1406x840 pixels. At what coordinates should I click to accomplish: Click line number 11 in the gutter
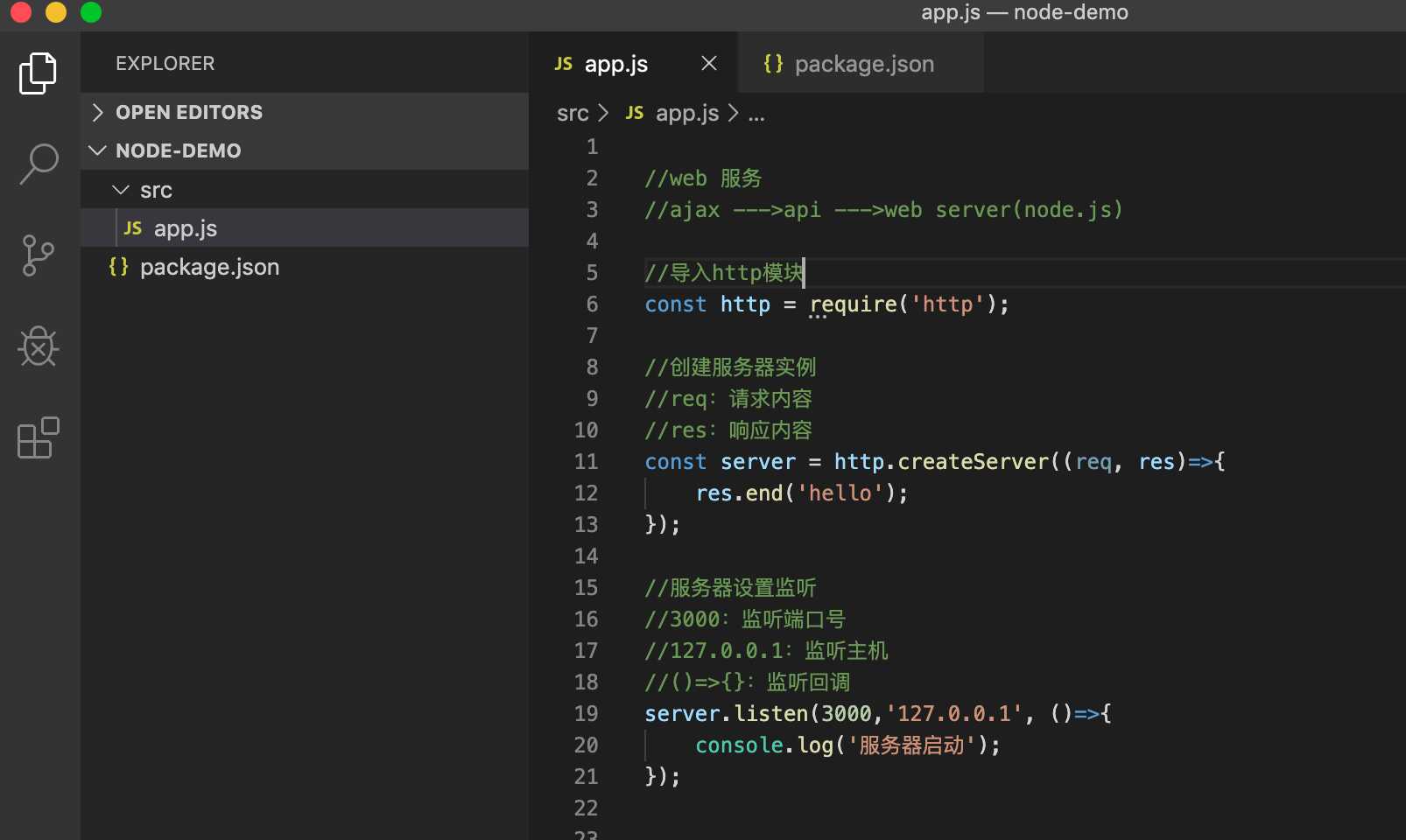coord(586,461)
